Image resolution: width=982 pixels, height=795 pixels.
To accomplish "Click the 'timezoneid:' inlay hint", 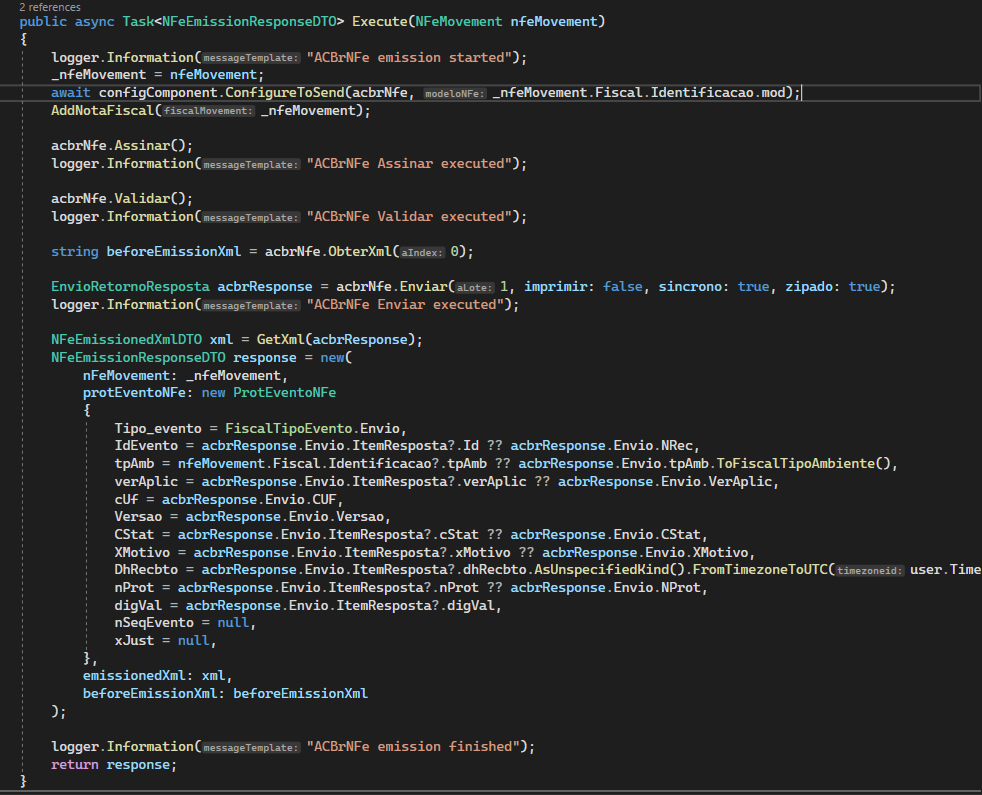I will point(870,571).
